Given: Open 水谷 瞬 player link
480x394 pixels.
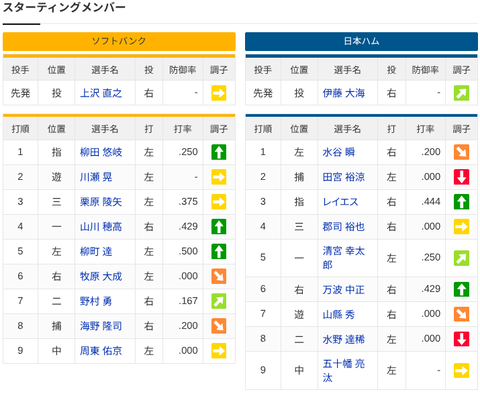Looking at the screenshot, I should 339,152.
